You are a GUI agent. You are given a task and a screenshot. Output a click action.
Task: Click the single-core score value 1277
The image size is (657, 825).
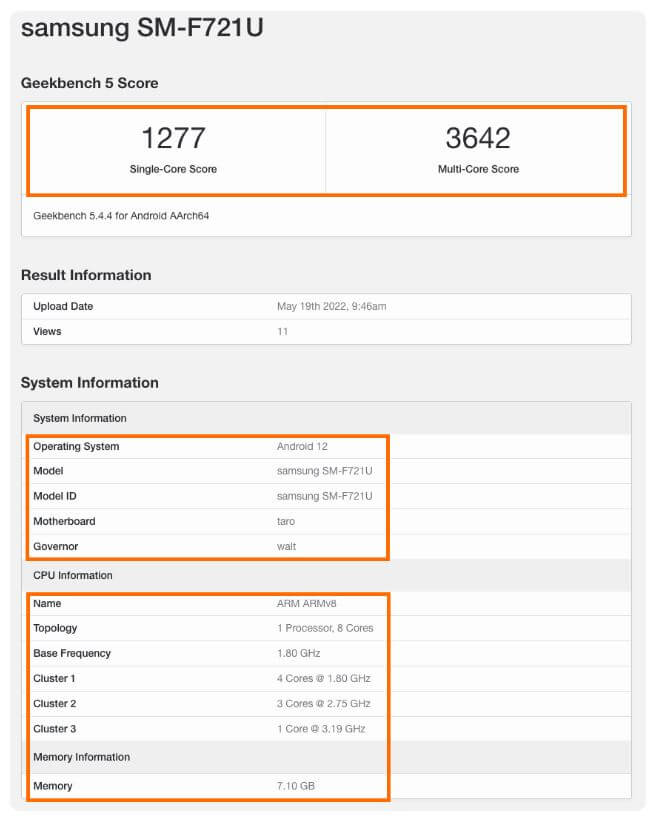(173, 138)
